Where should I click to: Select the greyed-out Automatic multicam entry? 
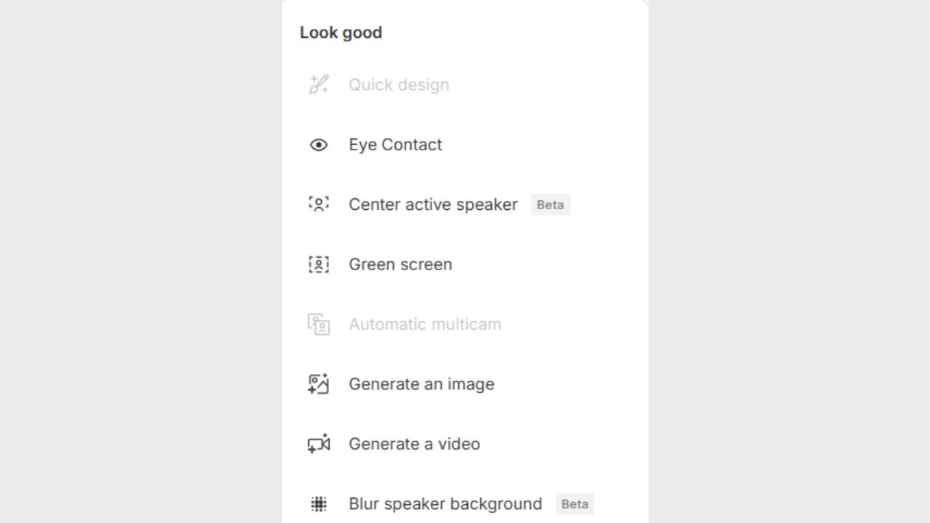pos(425,324)
